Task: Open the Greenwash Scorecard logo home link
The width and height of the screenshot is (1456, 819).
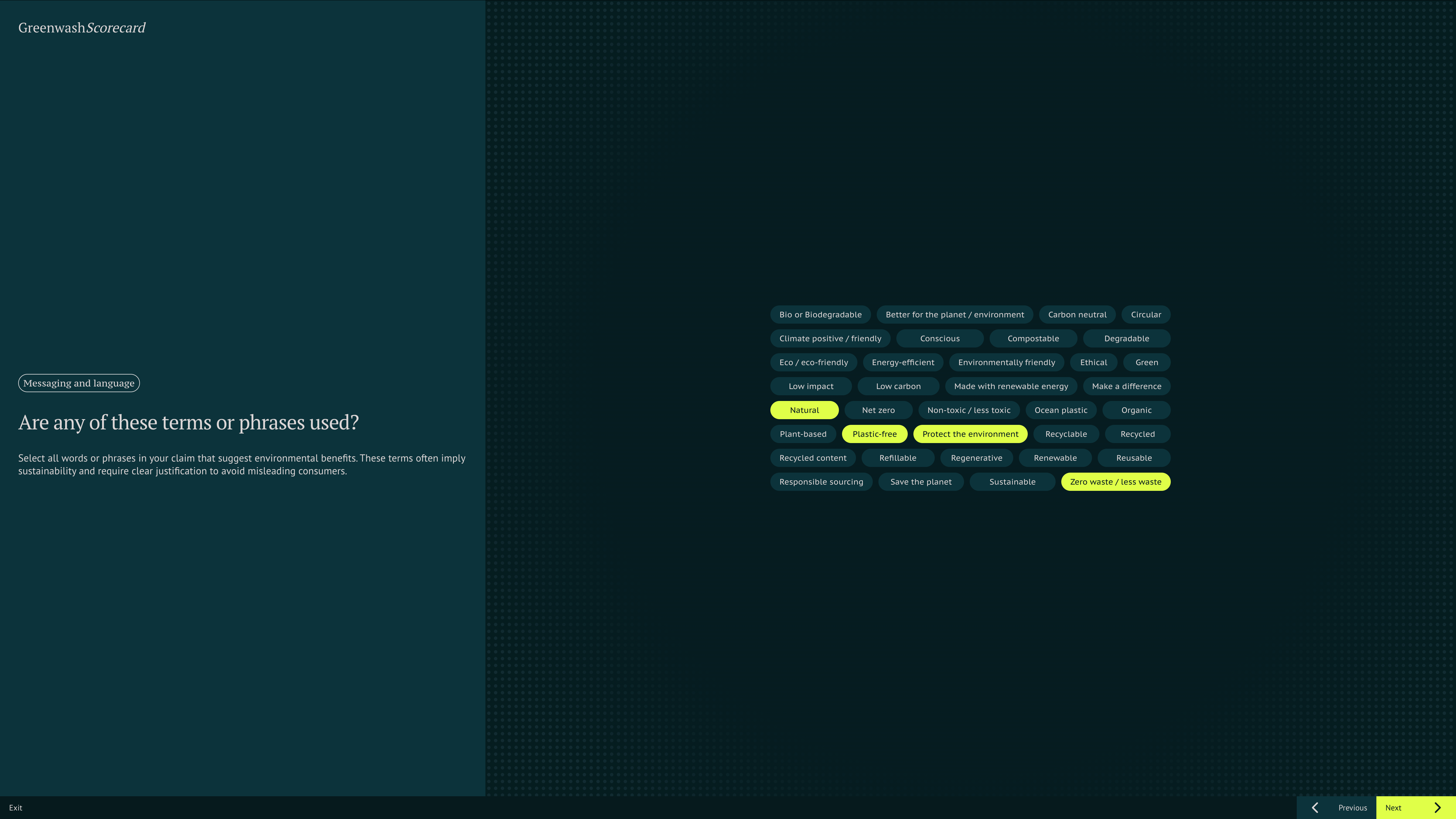Action: click(82, 28)
